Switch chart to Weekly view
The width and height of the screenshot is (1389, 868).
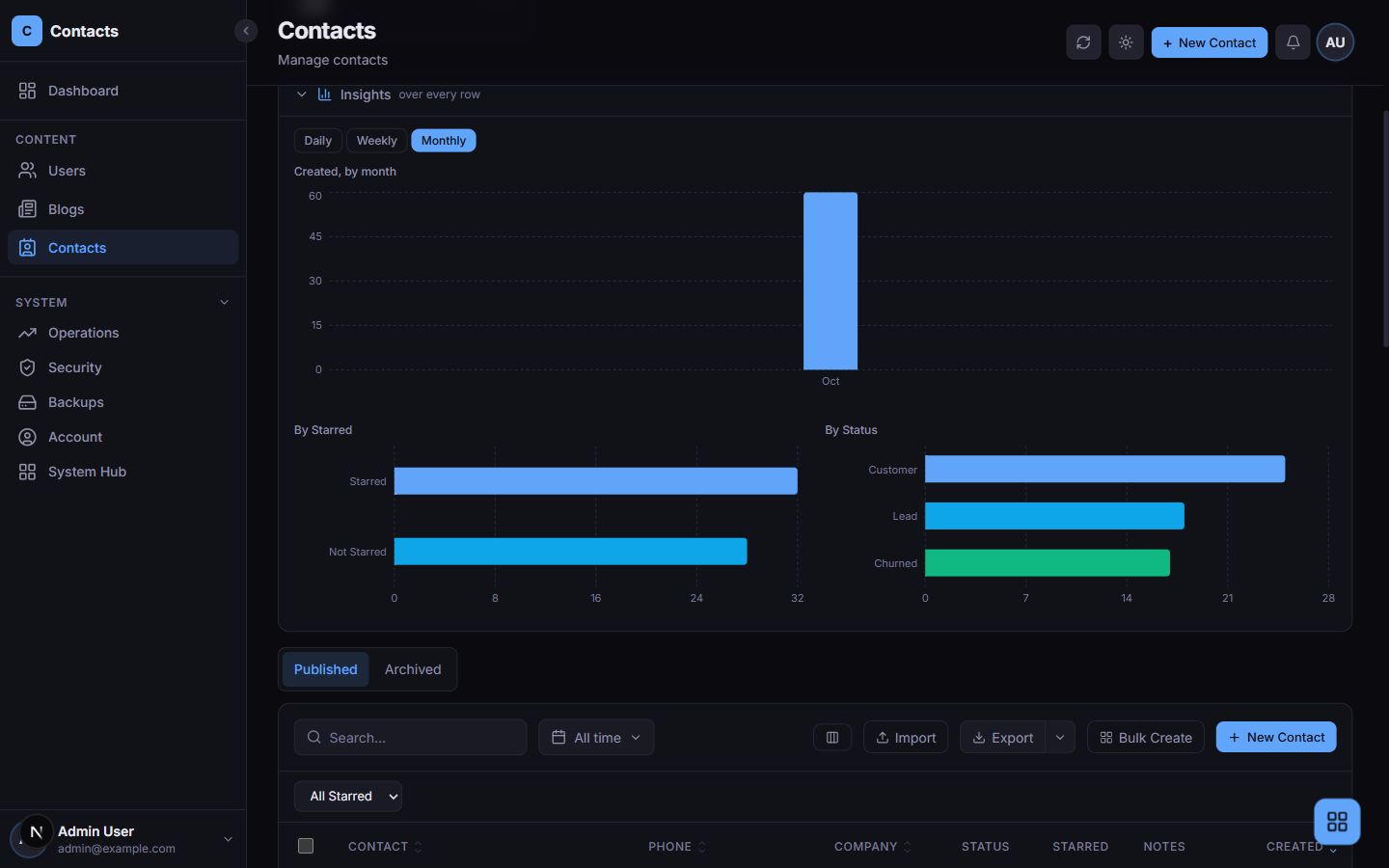(376, 141)
